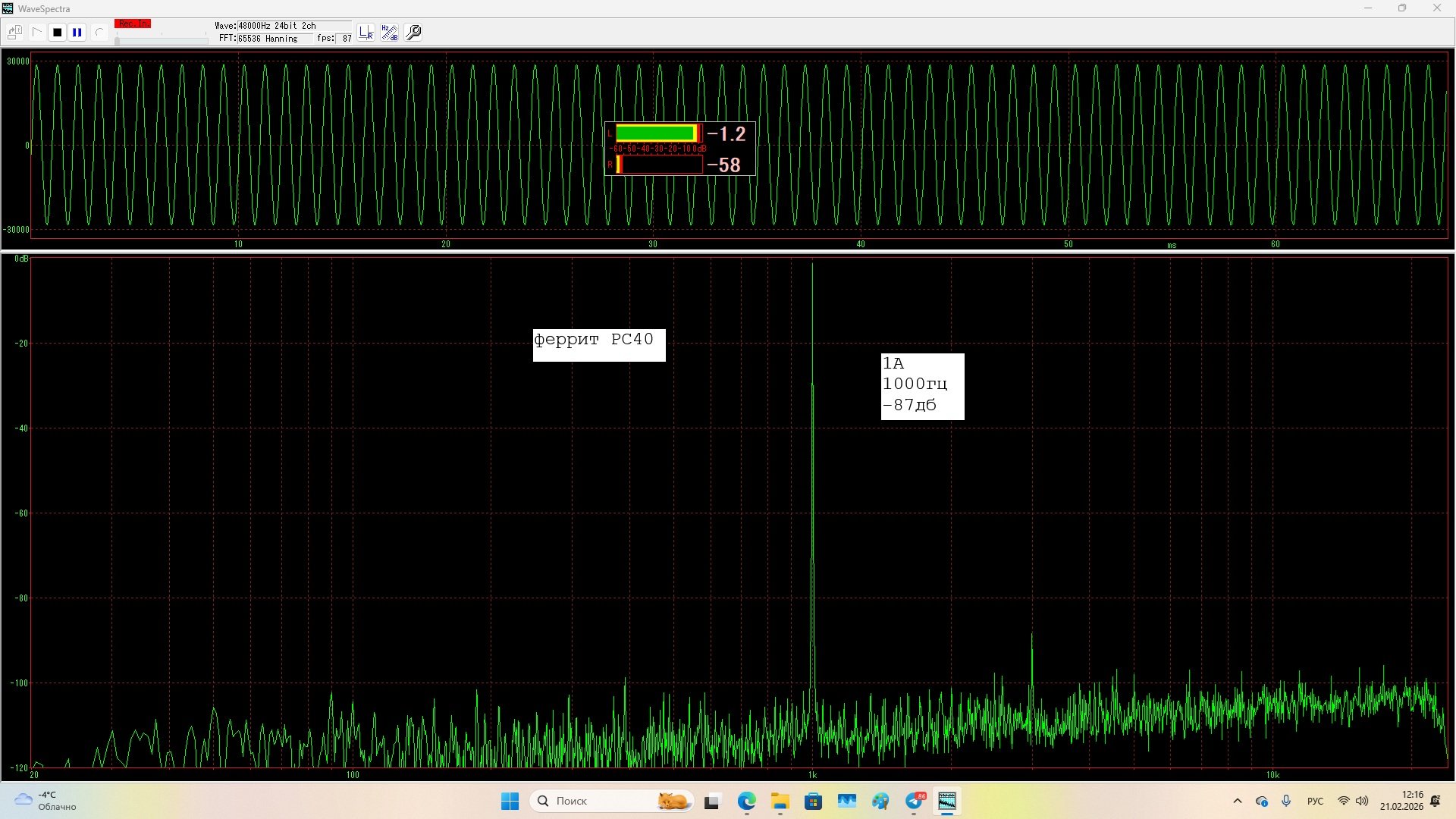Viewport: 1456px width, 819px height.
Task: Click the loop/repeat icon in the toolbar
Action: click(x=99, y=33)
